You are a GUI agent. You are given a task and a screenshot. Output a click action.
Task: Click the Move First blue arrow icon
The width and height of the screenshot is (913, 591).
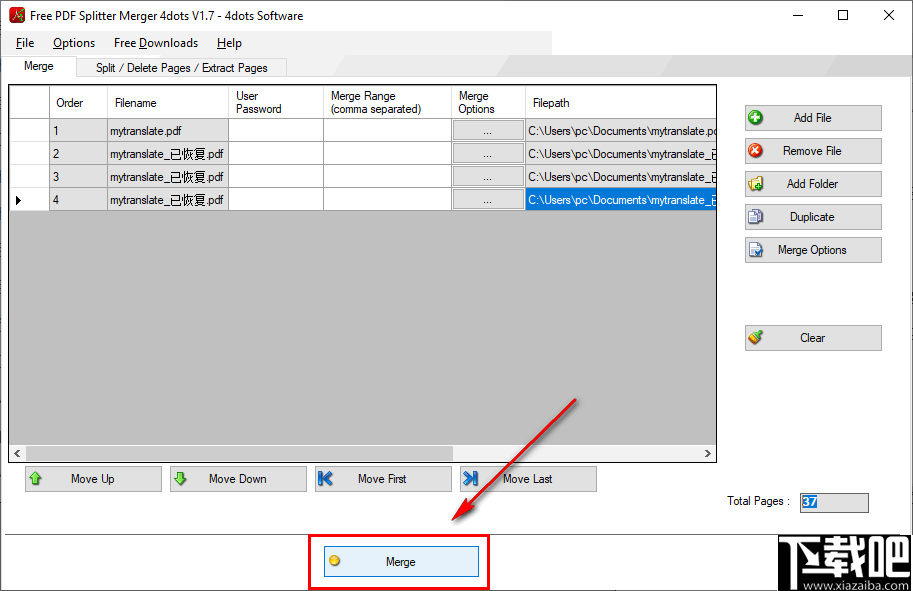click(x=327, y=479)
